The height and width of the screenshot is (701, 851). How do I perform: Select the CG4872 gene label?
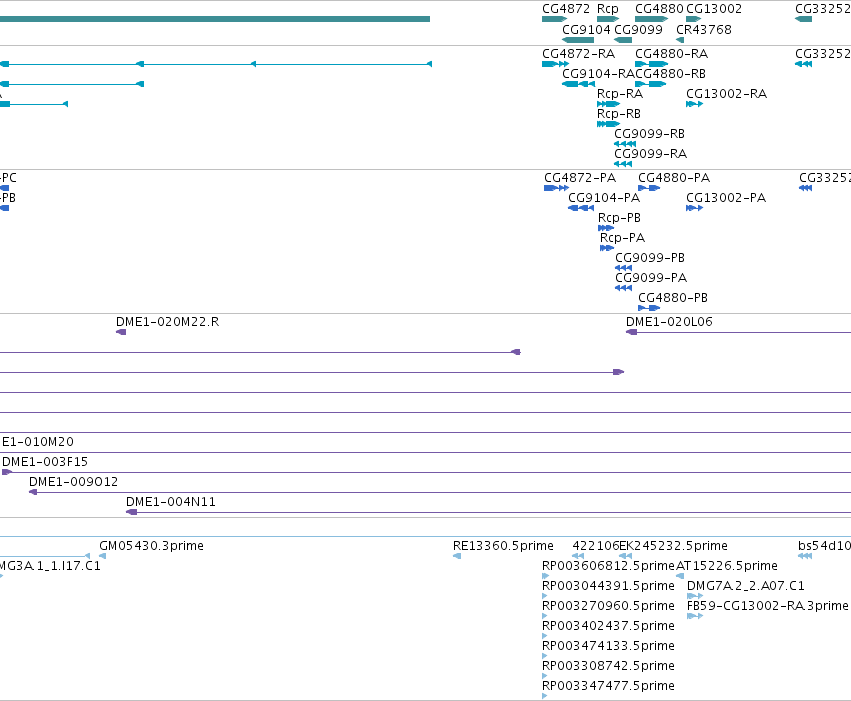(566, 9)
